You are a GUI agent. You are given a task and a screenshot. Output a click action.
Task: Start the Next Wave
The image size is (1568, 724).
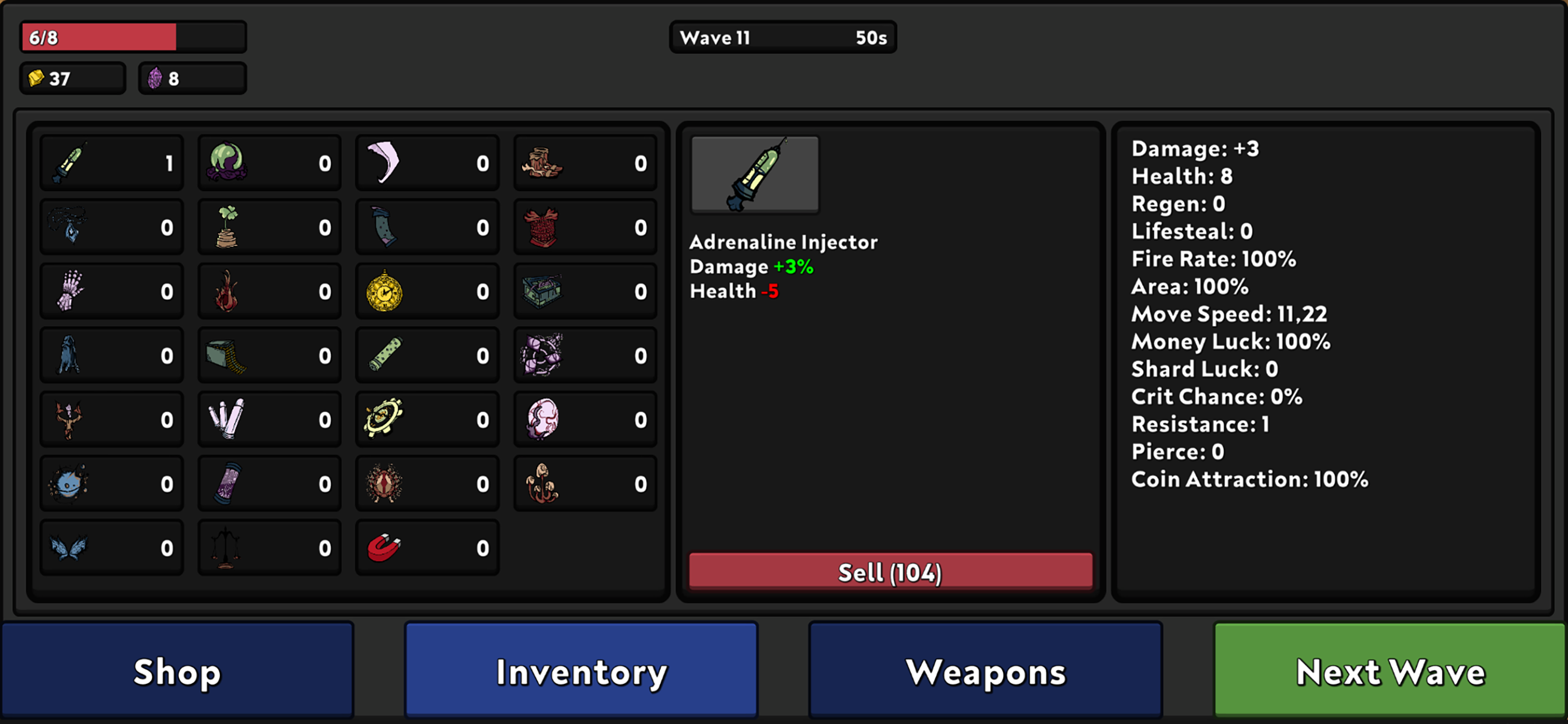[x=1390, y=670]
